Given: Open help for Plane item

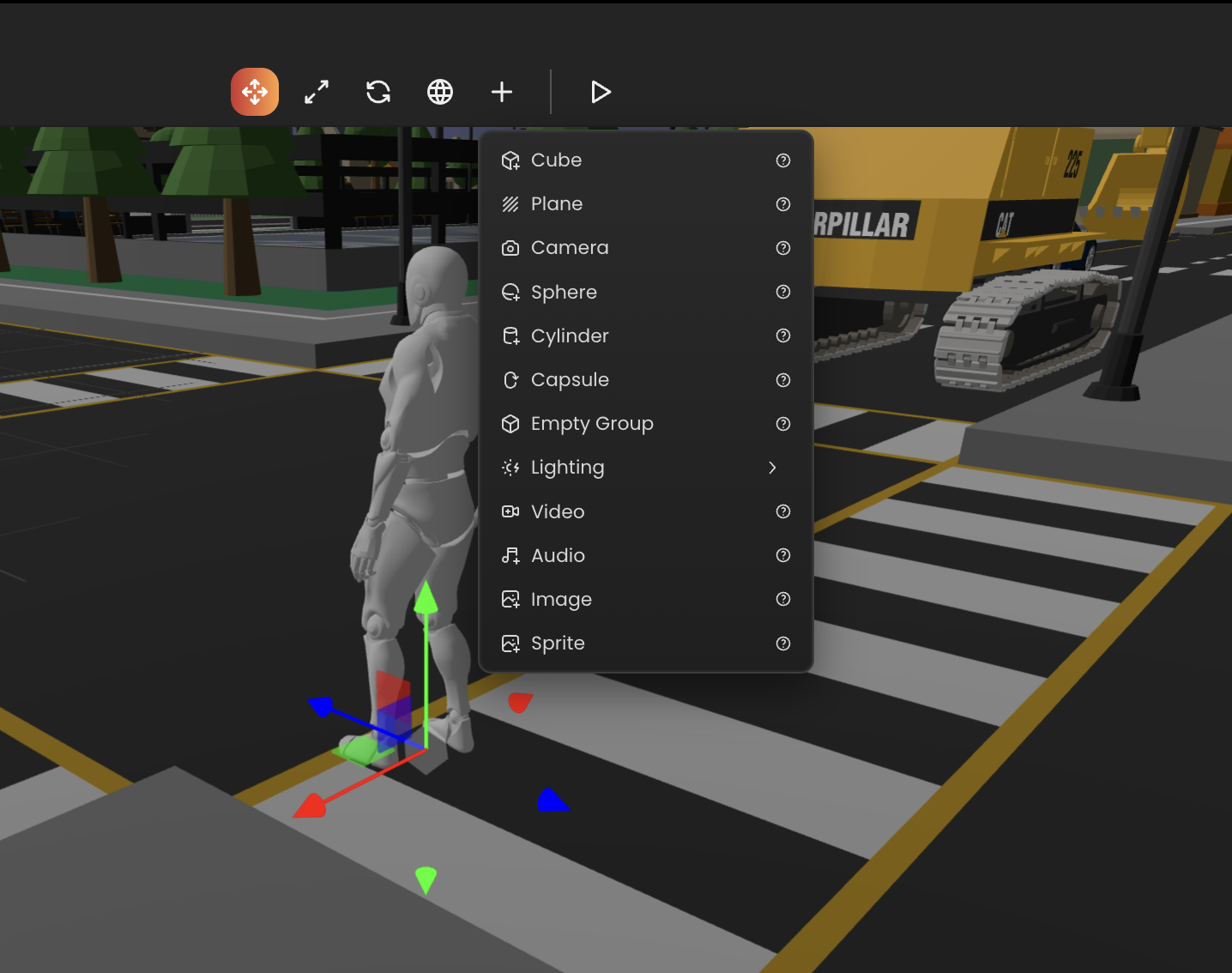Looking at the screenshot, I should coord(783,204).
